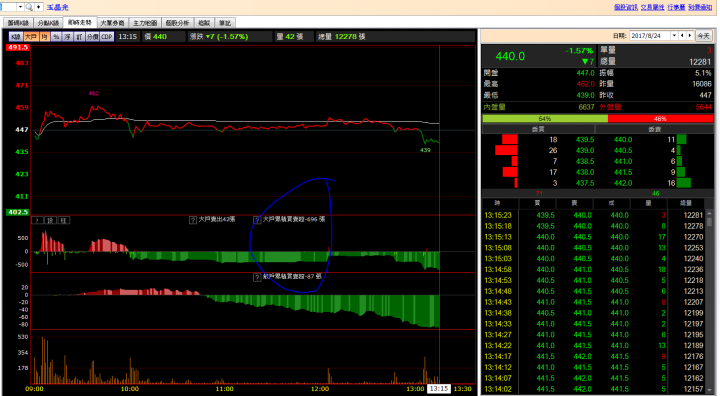This screenshot has height=396, width=720.
Task: Select the 13:14:43 tick row
Action: (594, 302)
